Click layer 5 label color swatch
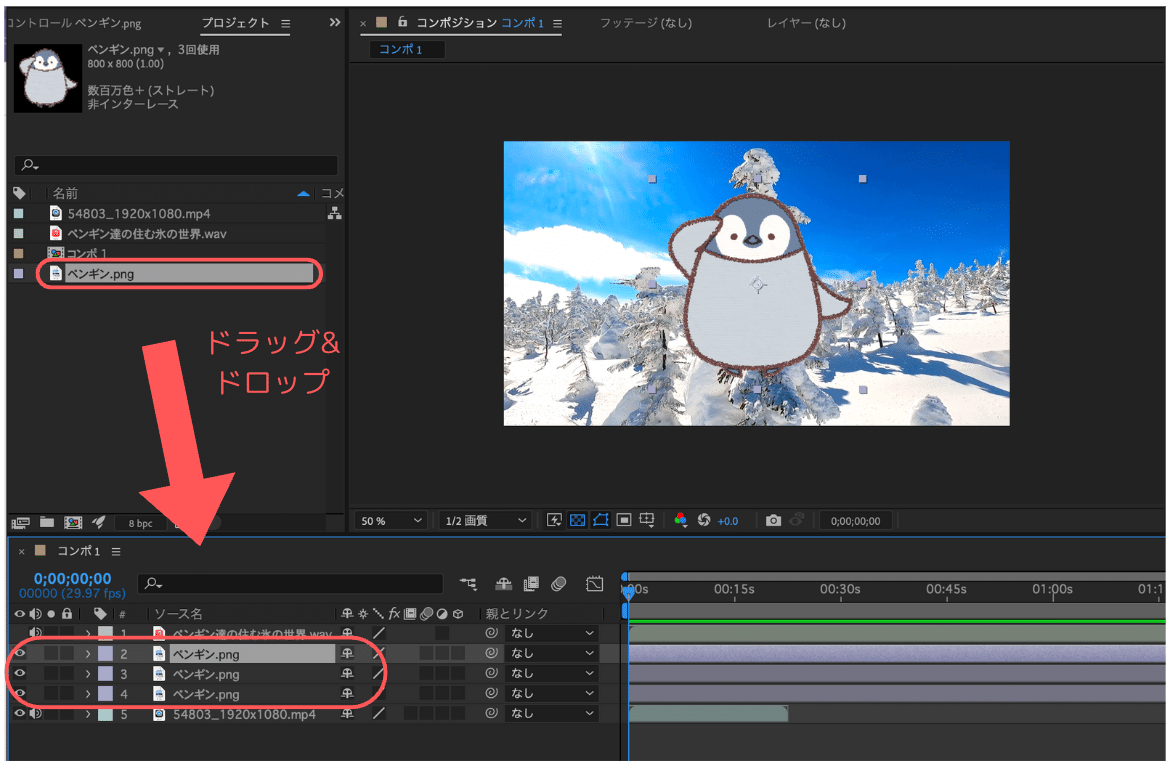1170x772 pixels. [106, 715]
